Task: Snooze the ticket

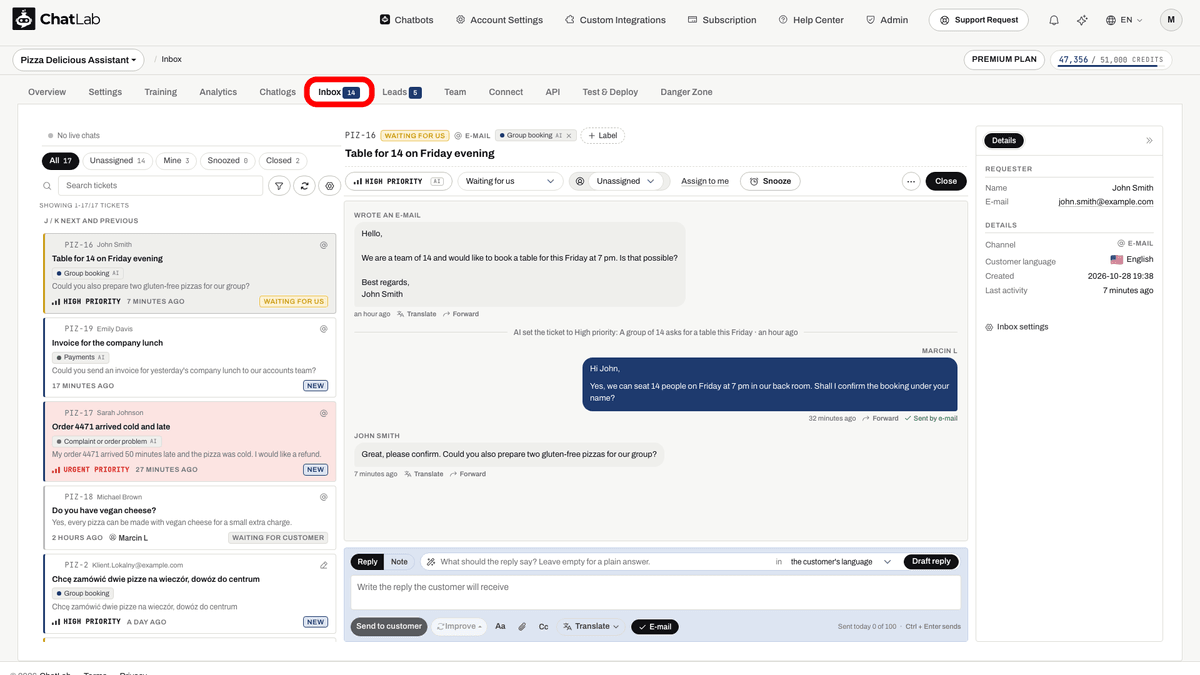Action: point(770,181)
